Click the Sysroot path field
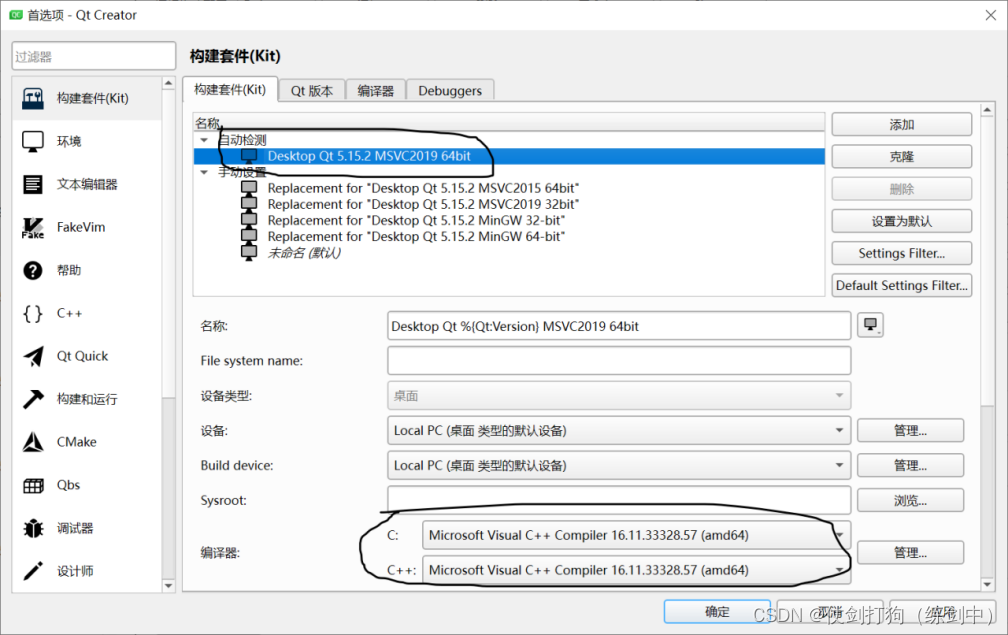The image size is (1008, 635). click(x=619, y=500)
